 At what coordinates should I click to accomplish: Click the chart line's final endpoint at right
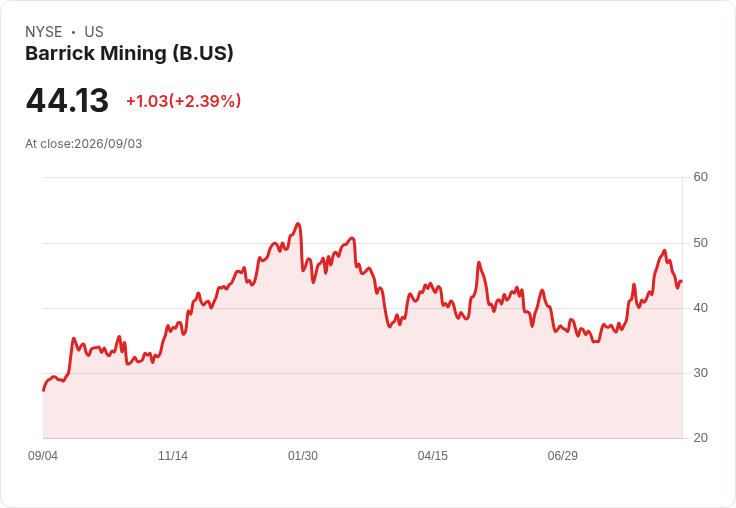point(681,281)
